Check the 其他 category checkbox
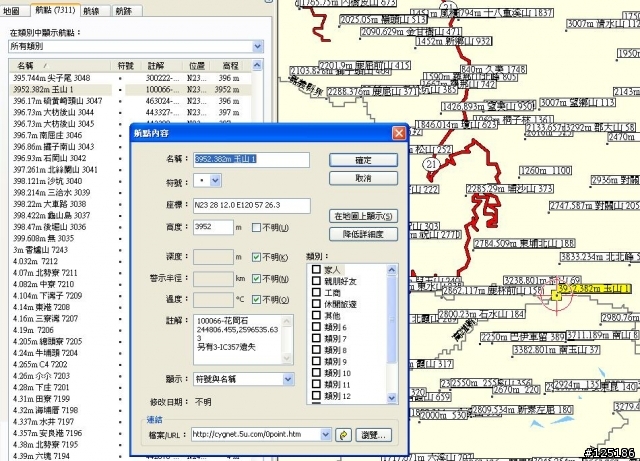Viewport: 640px width, 461px height. pos(316,315)
